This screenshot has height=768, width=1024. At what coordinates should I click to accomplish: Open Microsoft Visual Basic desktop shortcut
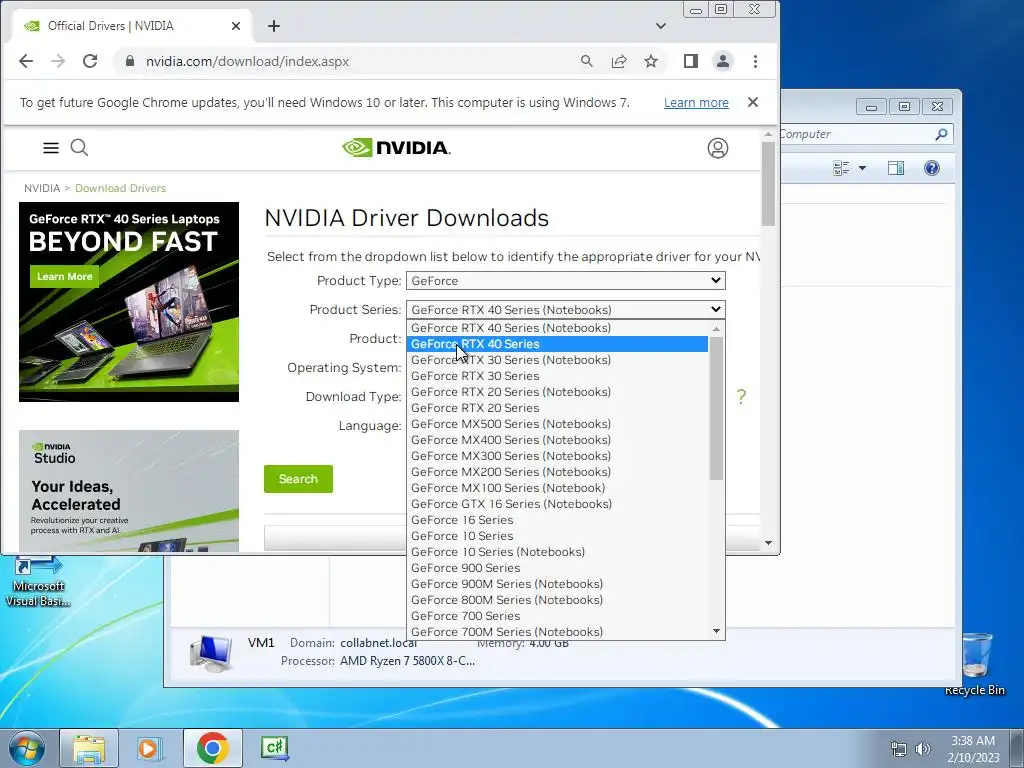click(38, 581)
